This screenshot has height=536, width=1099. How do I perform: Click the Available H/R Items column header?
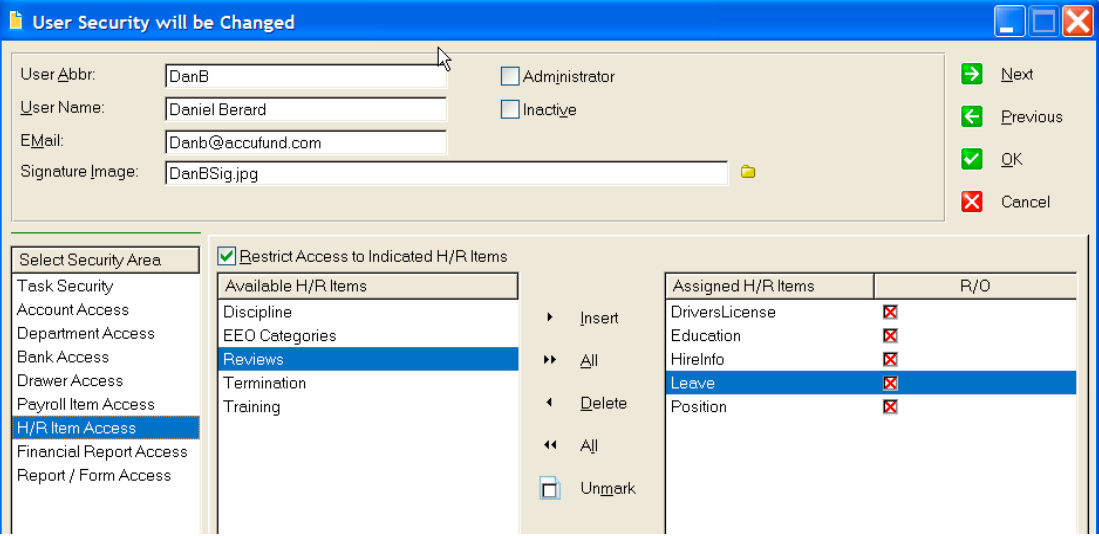[368, 286]
